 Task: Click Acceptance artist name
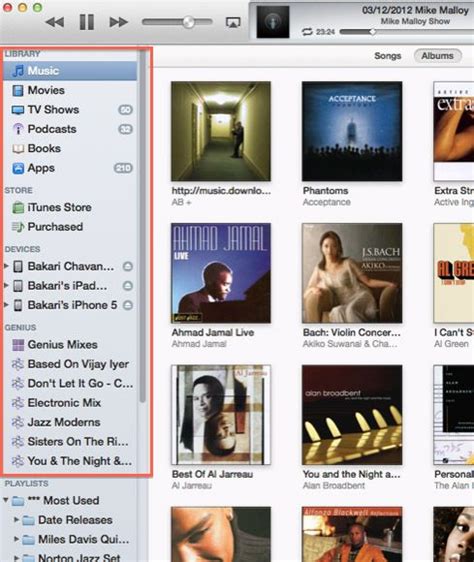(x=327, y=202)
